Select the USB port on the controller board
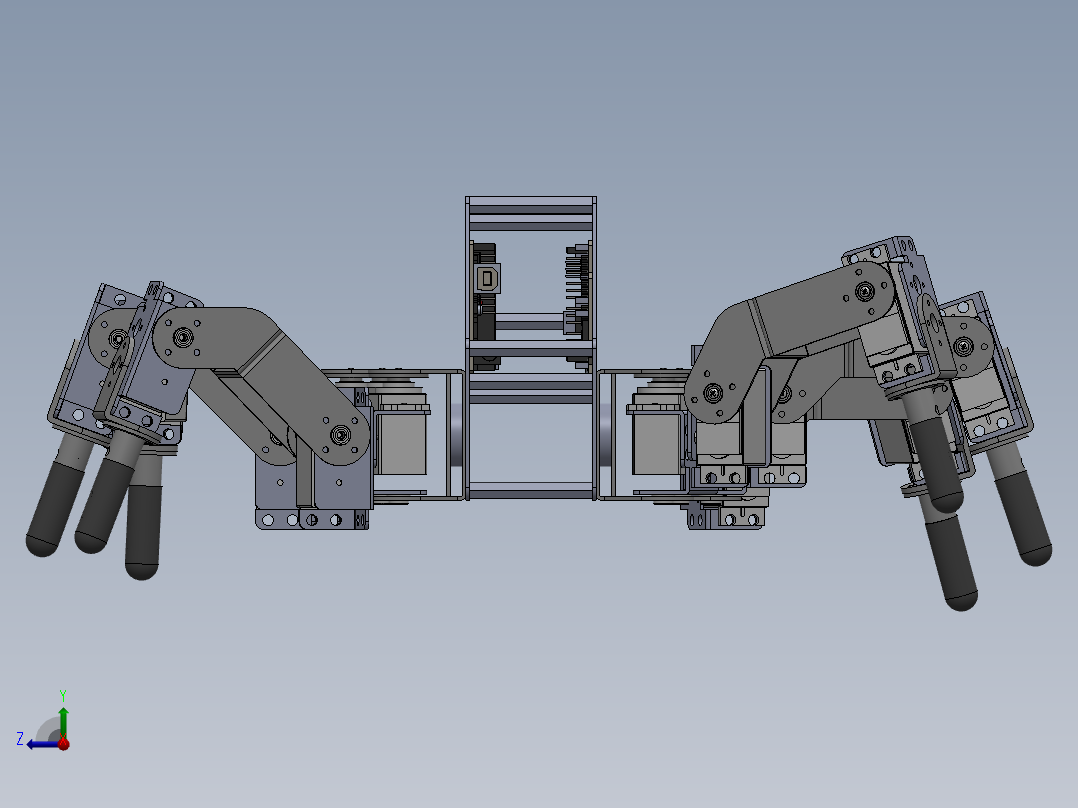Image resolution: width=1078 pixels, height=808 pixels. pos(487,279)
